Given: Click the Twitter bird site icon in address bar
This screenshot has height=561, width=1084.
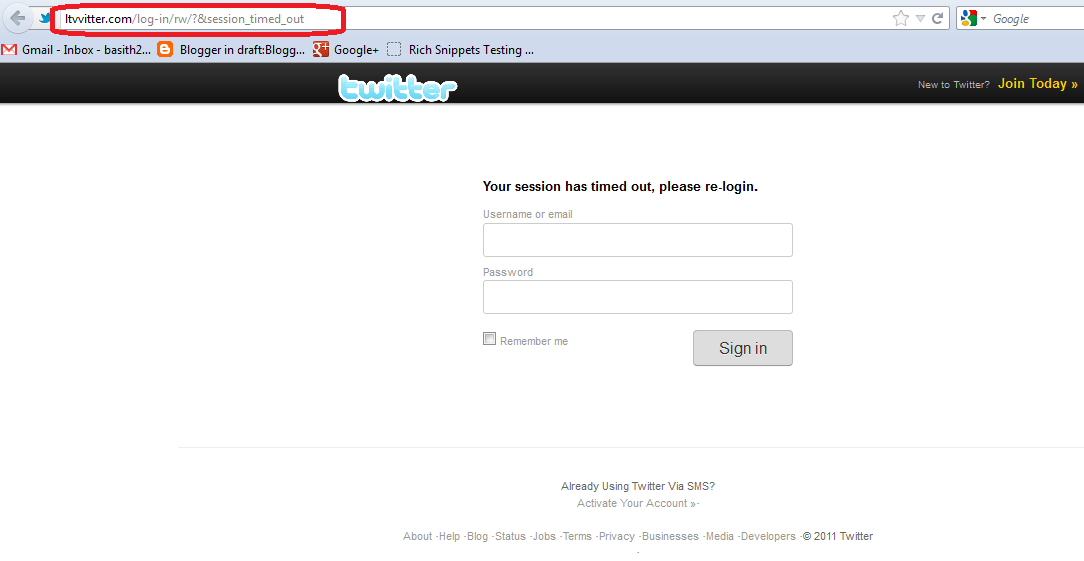Looking at the screenshot, I should [45, 19].
